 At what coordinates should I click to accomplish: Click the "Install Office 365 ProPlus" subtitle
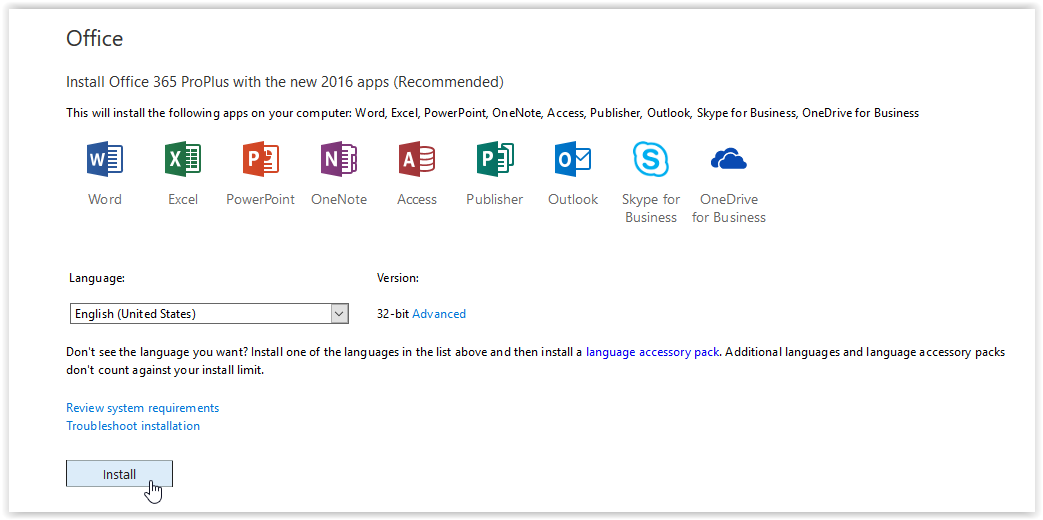[285, 82]
